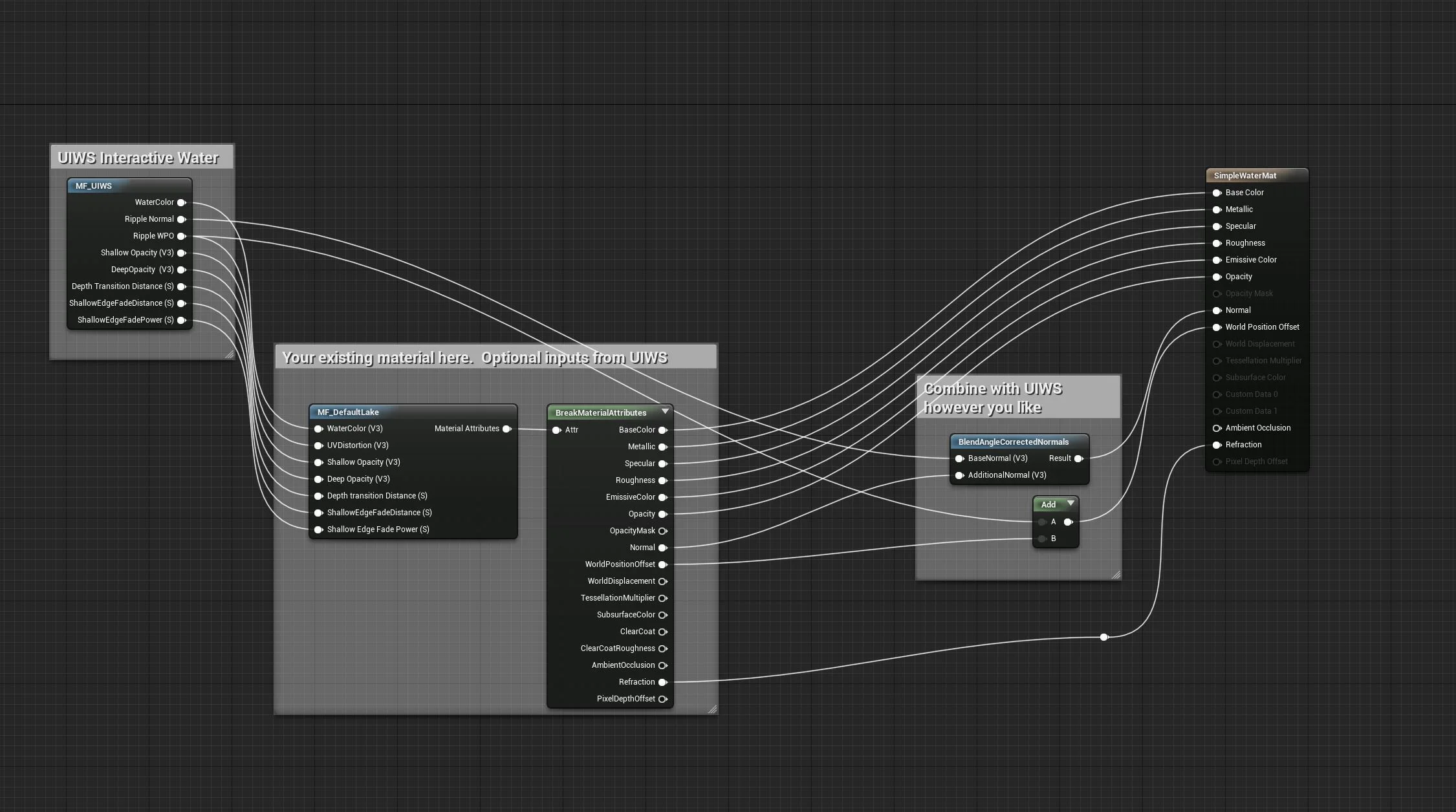The height and width of the screenshot is (812, 1456).
Task: Select the UIWS Interactive Water comment title
Action: pyautogui.click(x=138, y=158)
